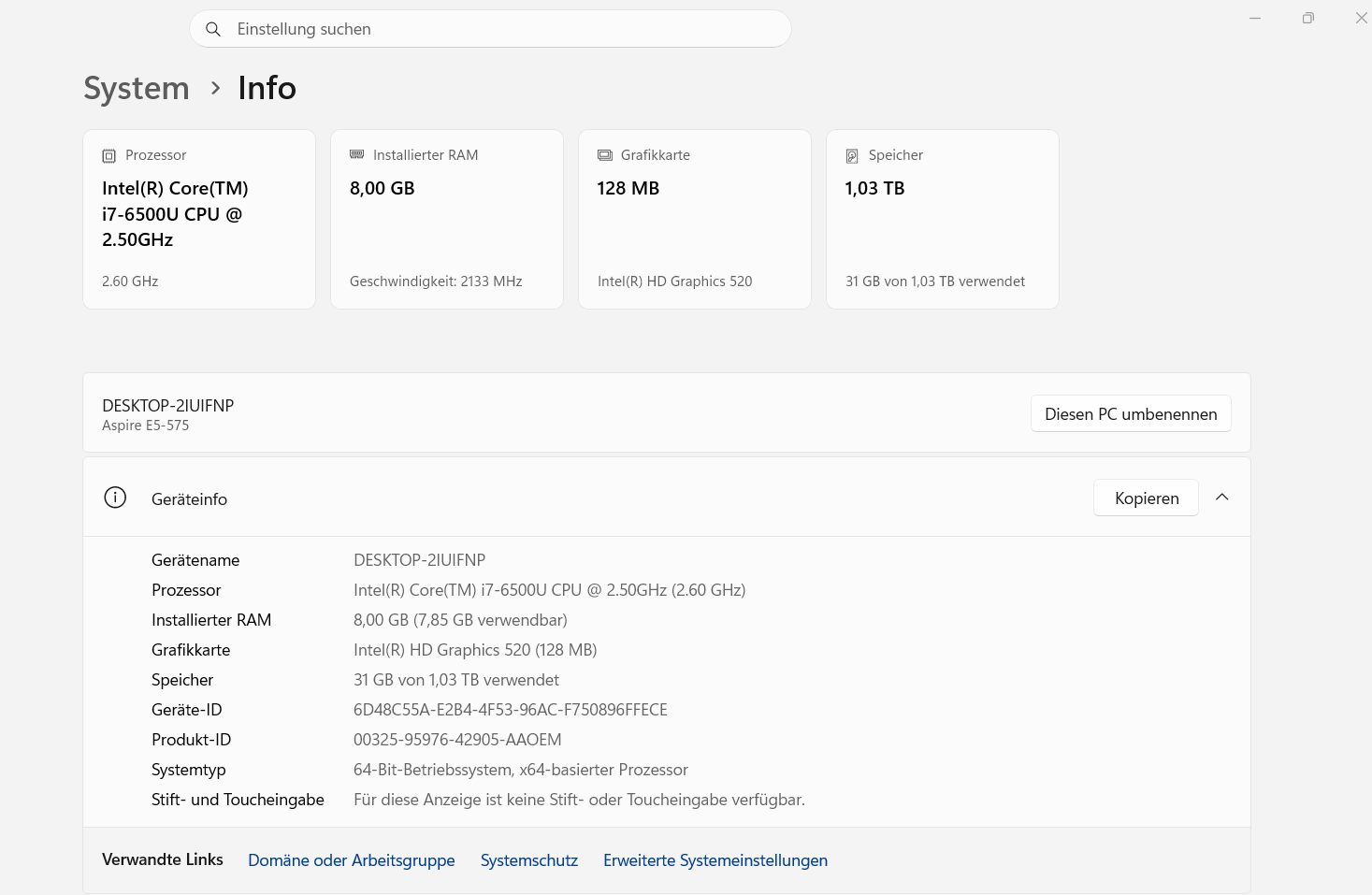The image size is (1372, 895).
Task: Click the 2.60 GHz text in Prozessor card
Action: coord(130,281)
